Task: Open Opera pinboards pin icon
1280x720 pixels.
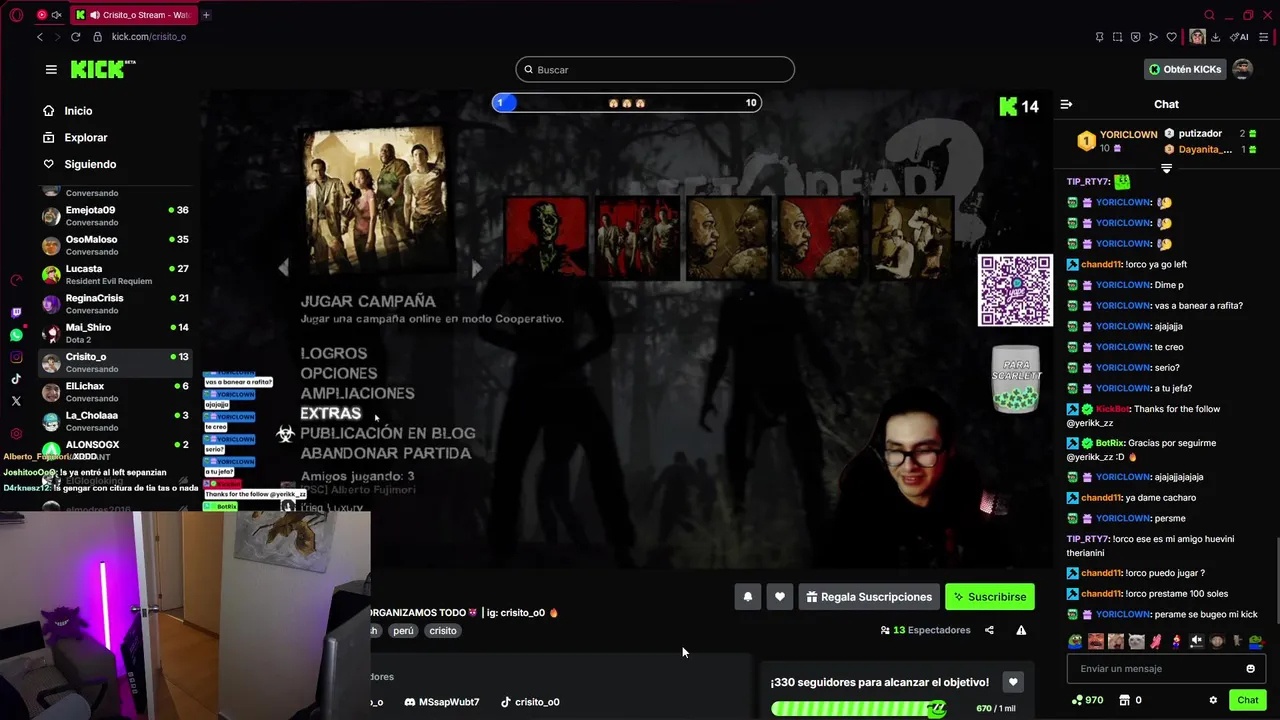Action: (x=1099, y=37)
